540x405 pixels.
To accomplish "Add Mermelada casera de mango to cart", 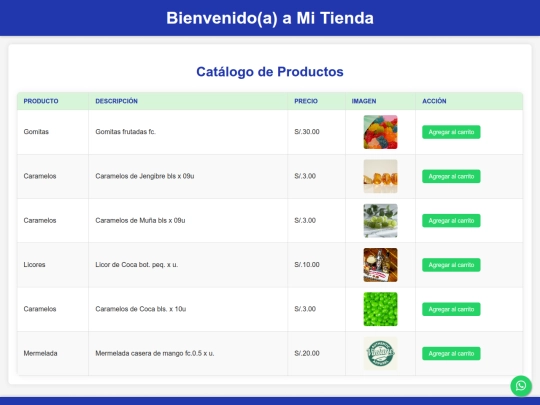I will click(451, 353).
